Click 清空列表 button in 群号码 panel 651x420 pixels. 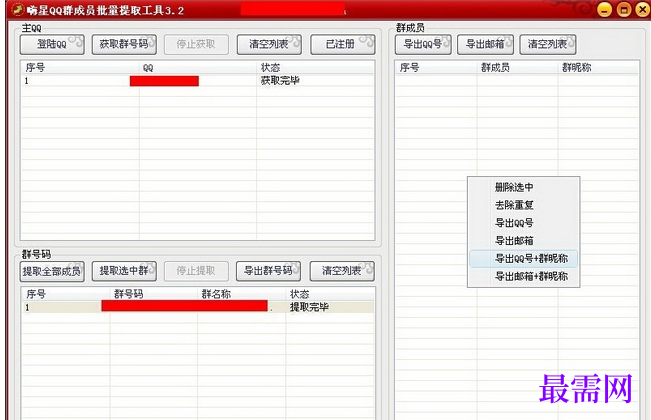342,271
